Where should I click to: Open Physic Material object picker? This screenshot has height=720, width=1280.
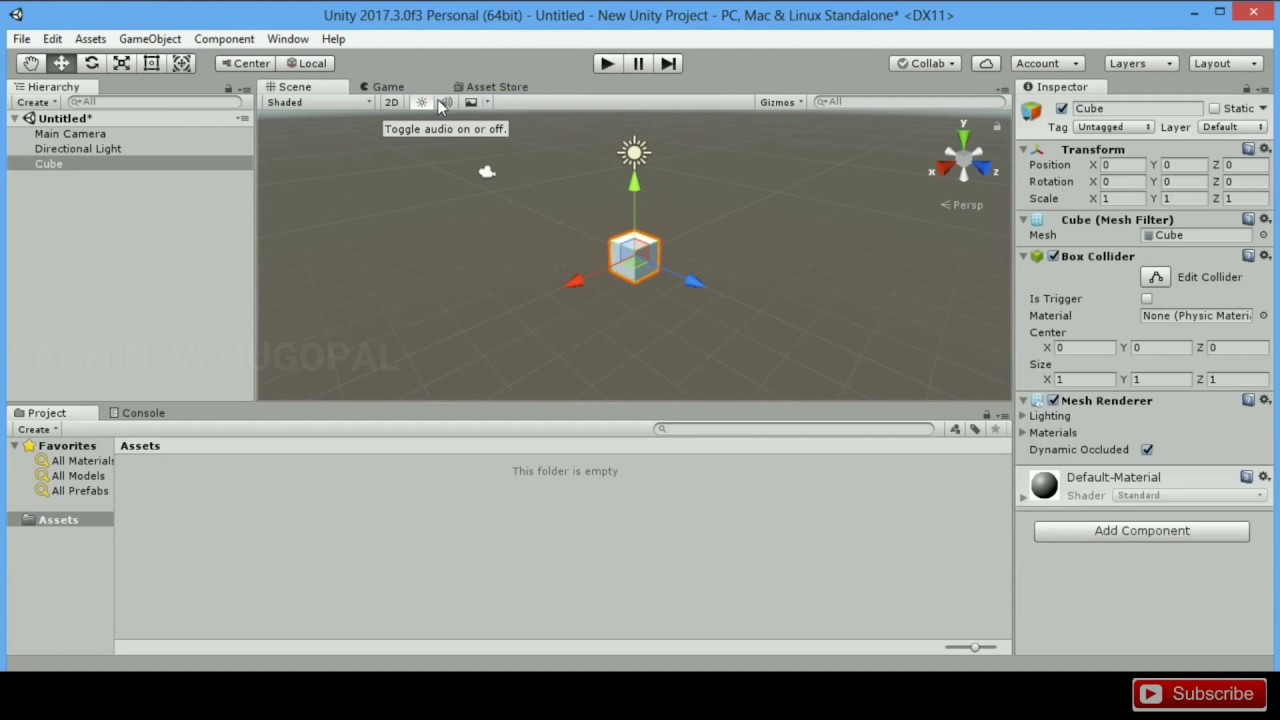tap(1263, 316)
